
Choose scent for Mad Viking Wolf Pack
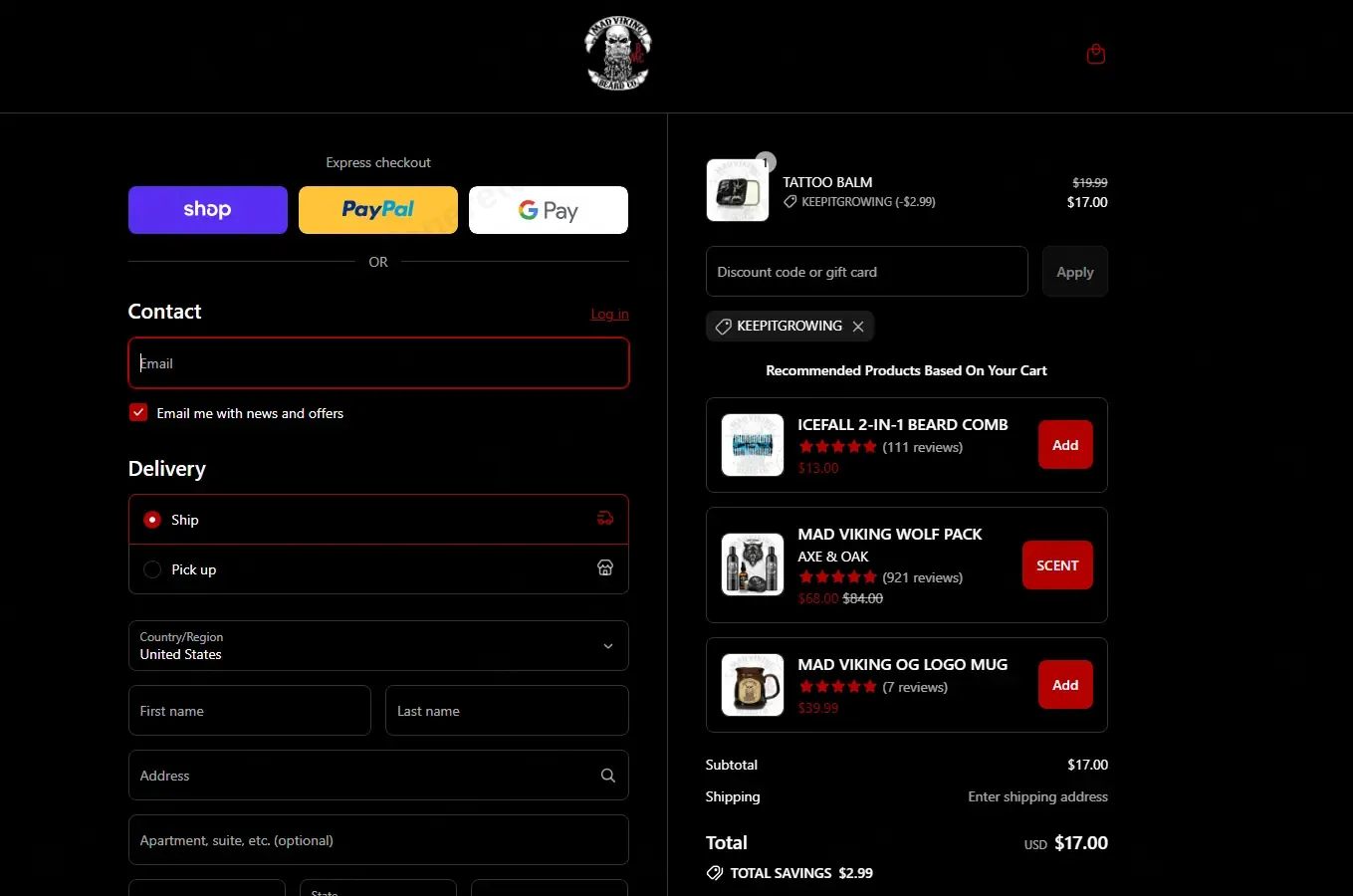(x=1056, y=565)
